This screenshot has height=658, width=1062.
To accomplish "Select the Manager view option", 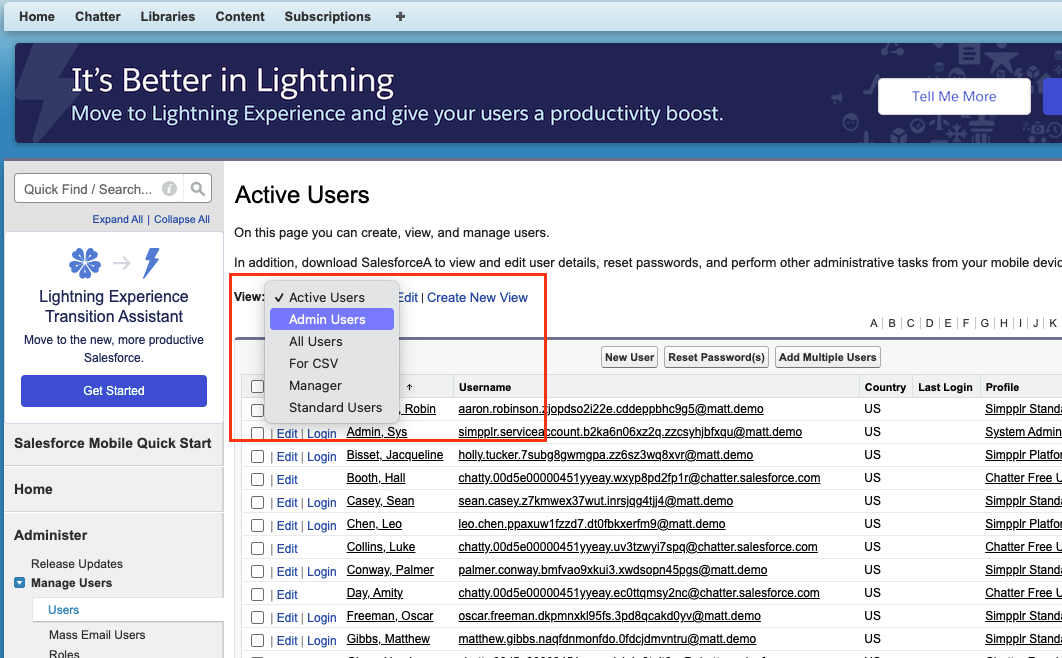I will [x=332, y=385].
